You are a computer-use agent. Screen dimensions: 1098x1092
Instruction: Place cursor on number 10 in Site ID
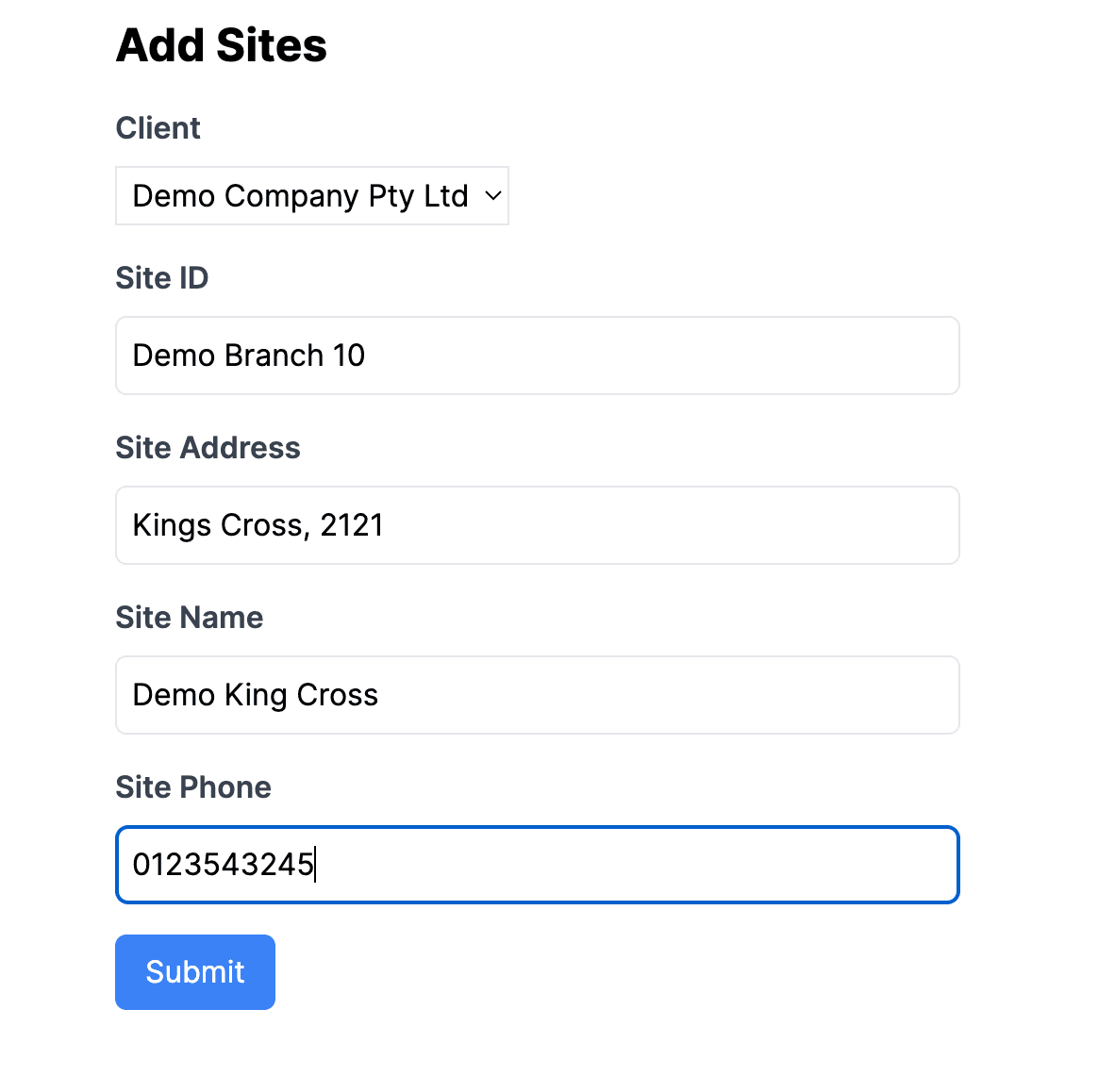click(x=349, y=356)
